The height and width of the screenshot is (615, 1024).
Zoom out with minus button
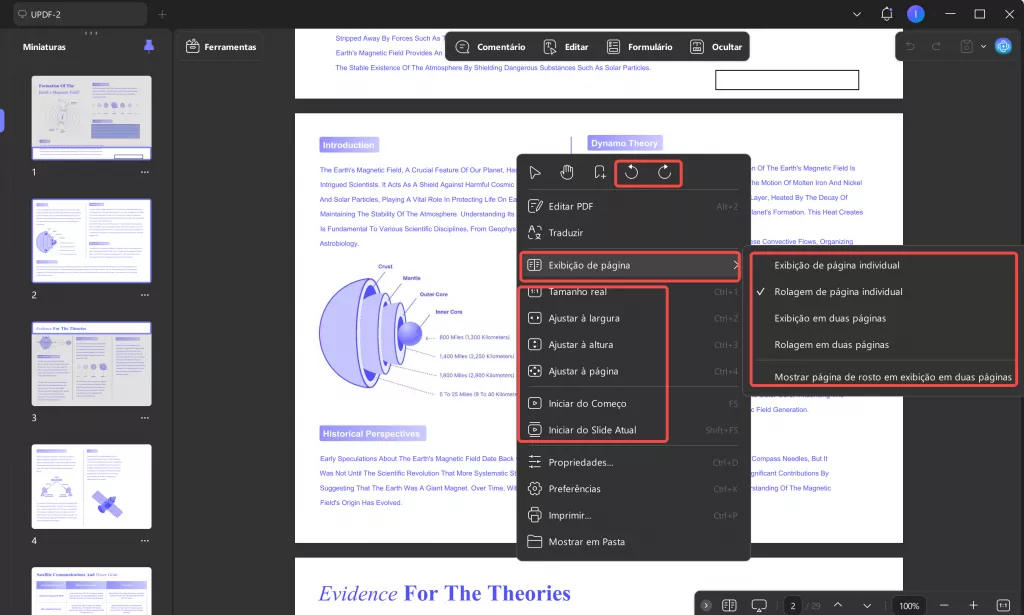click(944, 605)
